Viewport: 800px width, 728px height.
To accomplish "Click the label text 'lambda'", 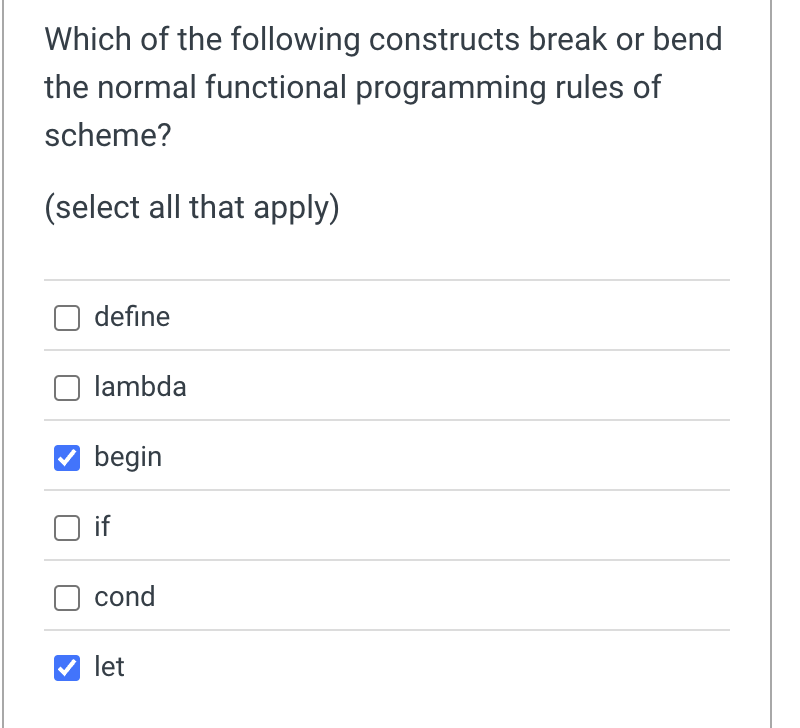I will [x=140, y=387].
